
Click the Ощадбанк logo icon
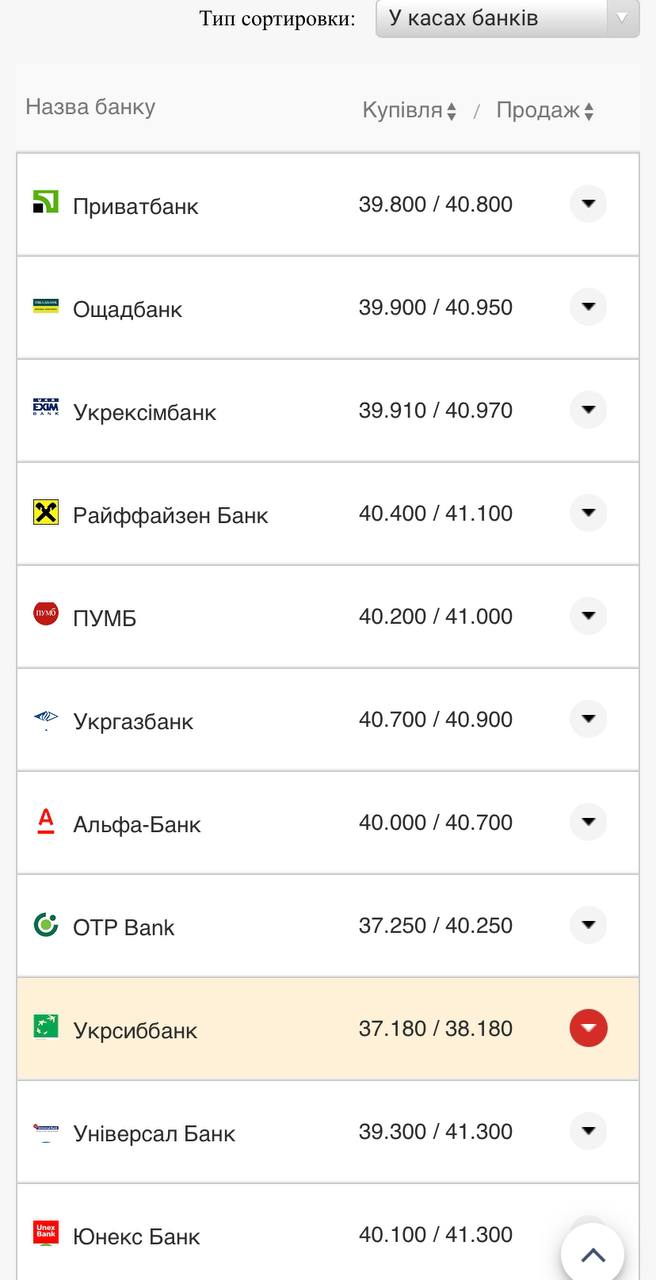pyautogui.click(x=46, y=306)
